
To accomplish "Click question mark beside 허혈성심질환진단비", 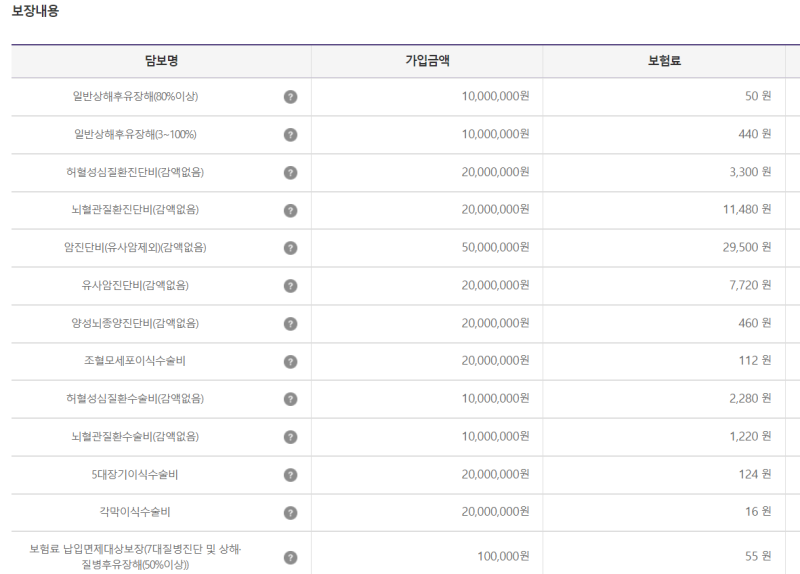I will tap(290, 172).
